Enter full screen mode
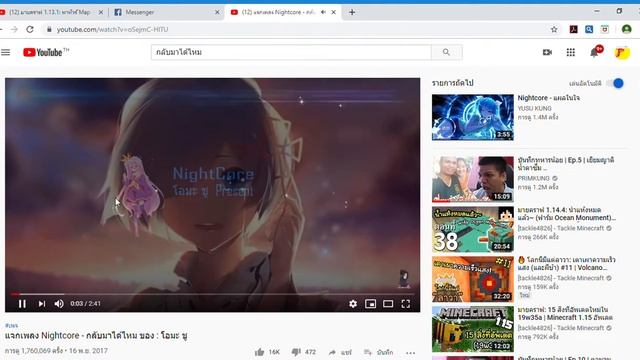 [x=406, y=304]
